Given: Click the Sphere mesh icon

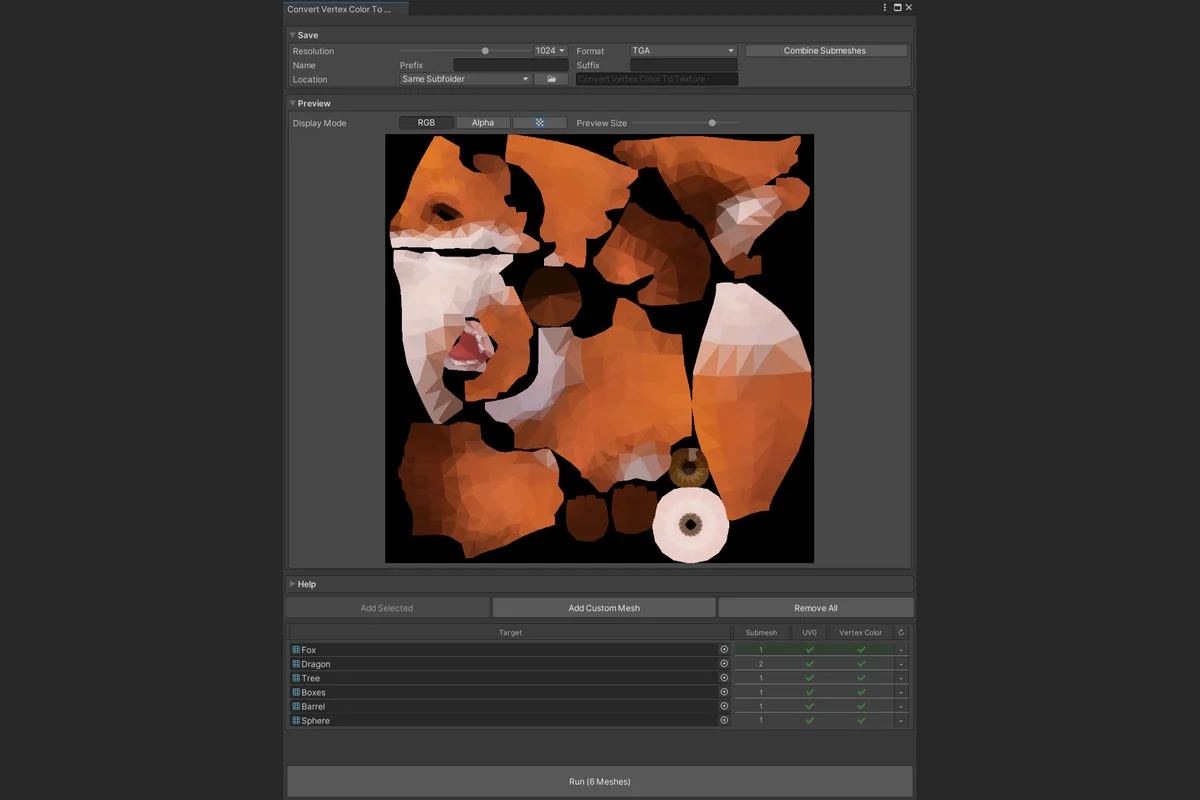Looking at the screenshot, I should (x=297, y=720).
